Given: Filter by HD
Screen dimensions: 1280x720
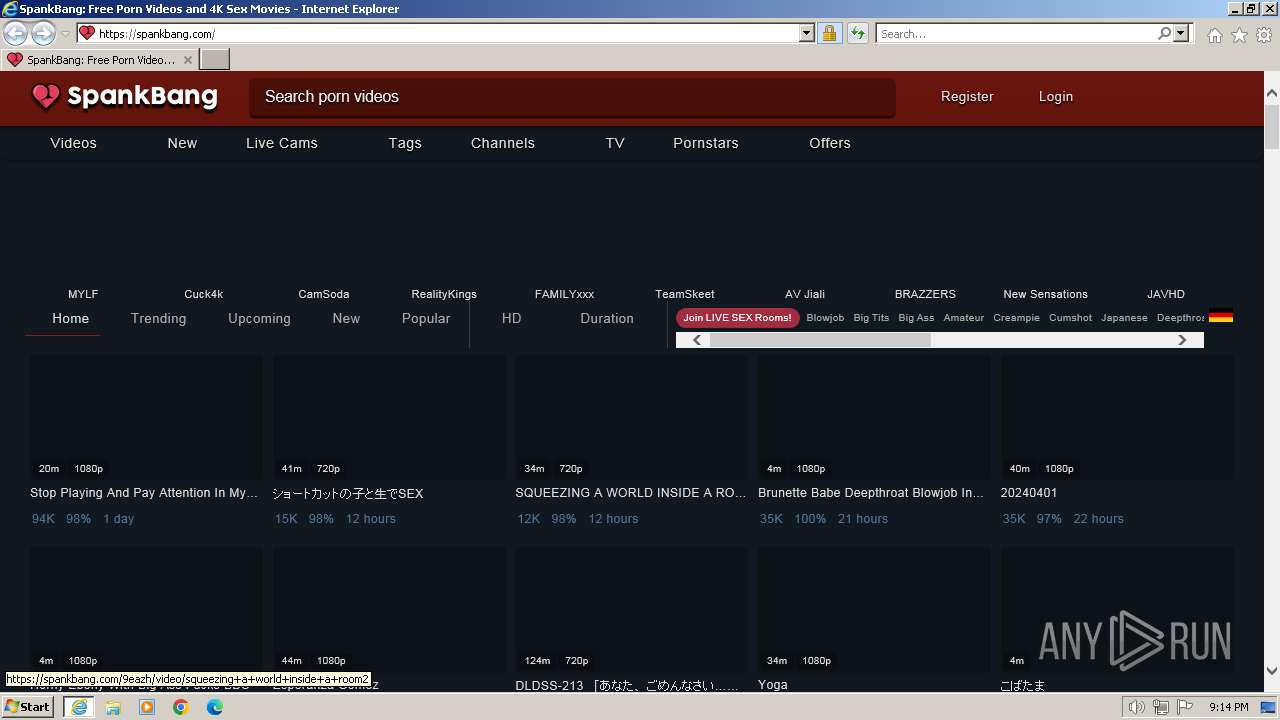Looking at the screenshot, I should [x=511, y=318].
